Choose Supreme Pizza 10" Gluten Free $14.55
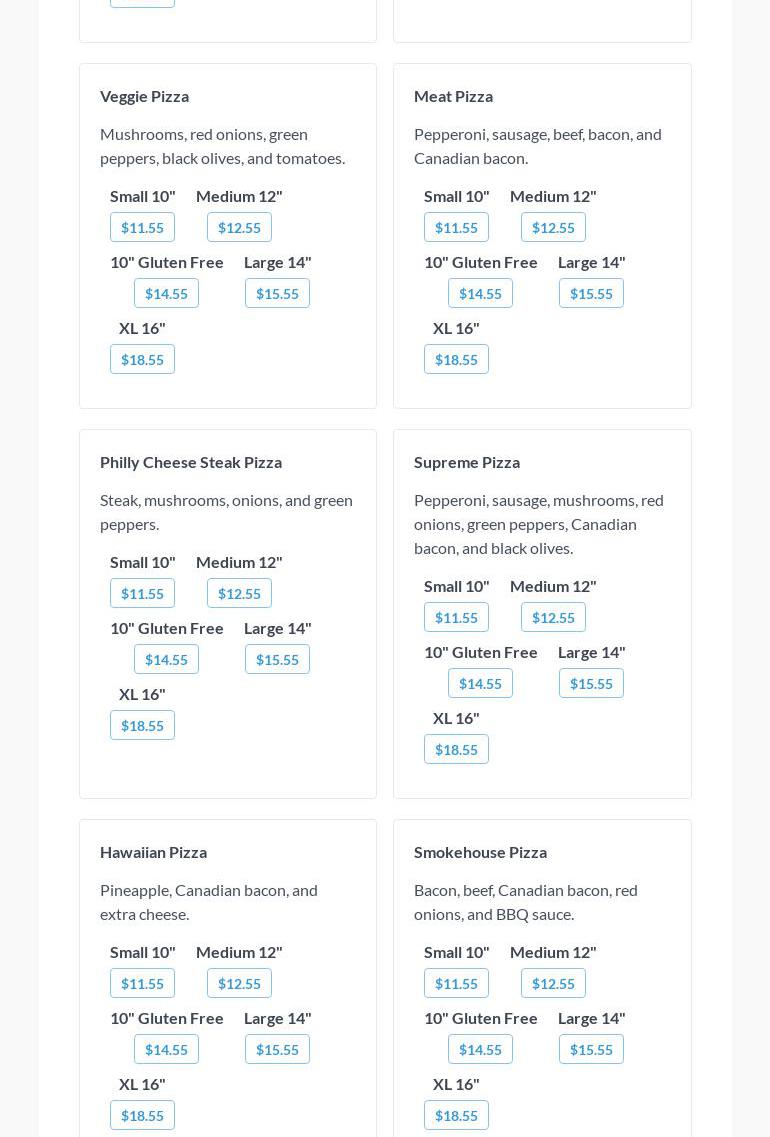 coord(480,683)
